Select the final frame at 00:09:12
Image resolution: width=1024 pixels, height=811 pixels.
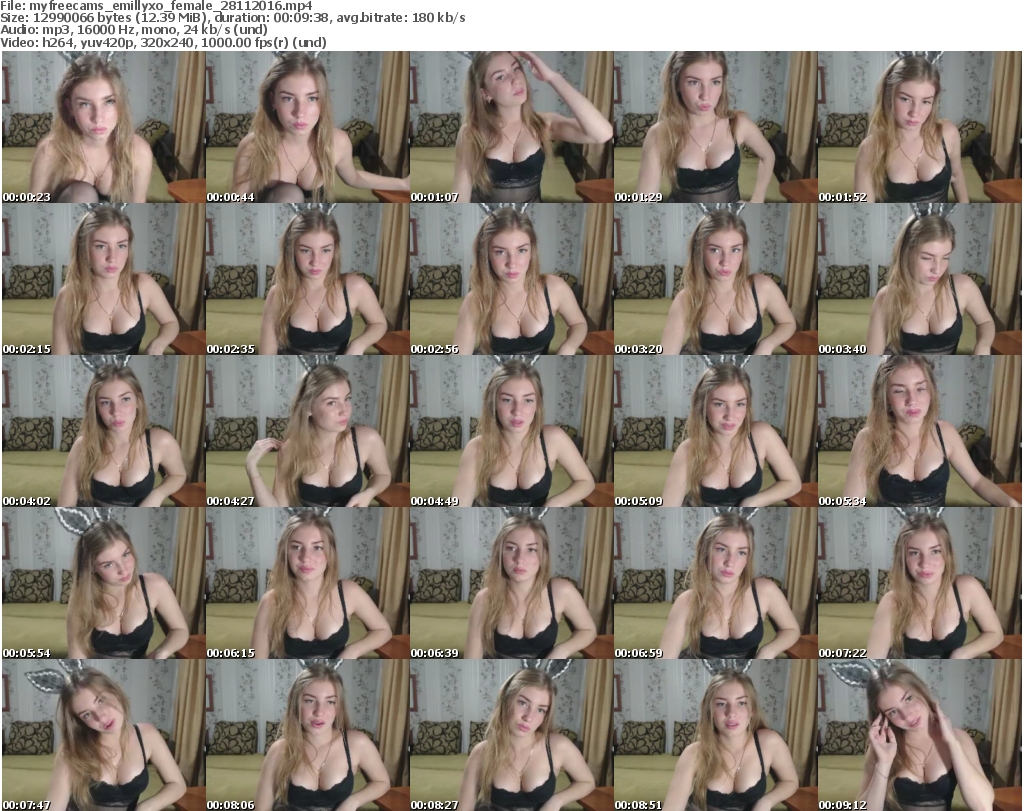(x=920, y=735)
